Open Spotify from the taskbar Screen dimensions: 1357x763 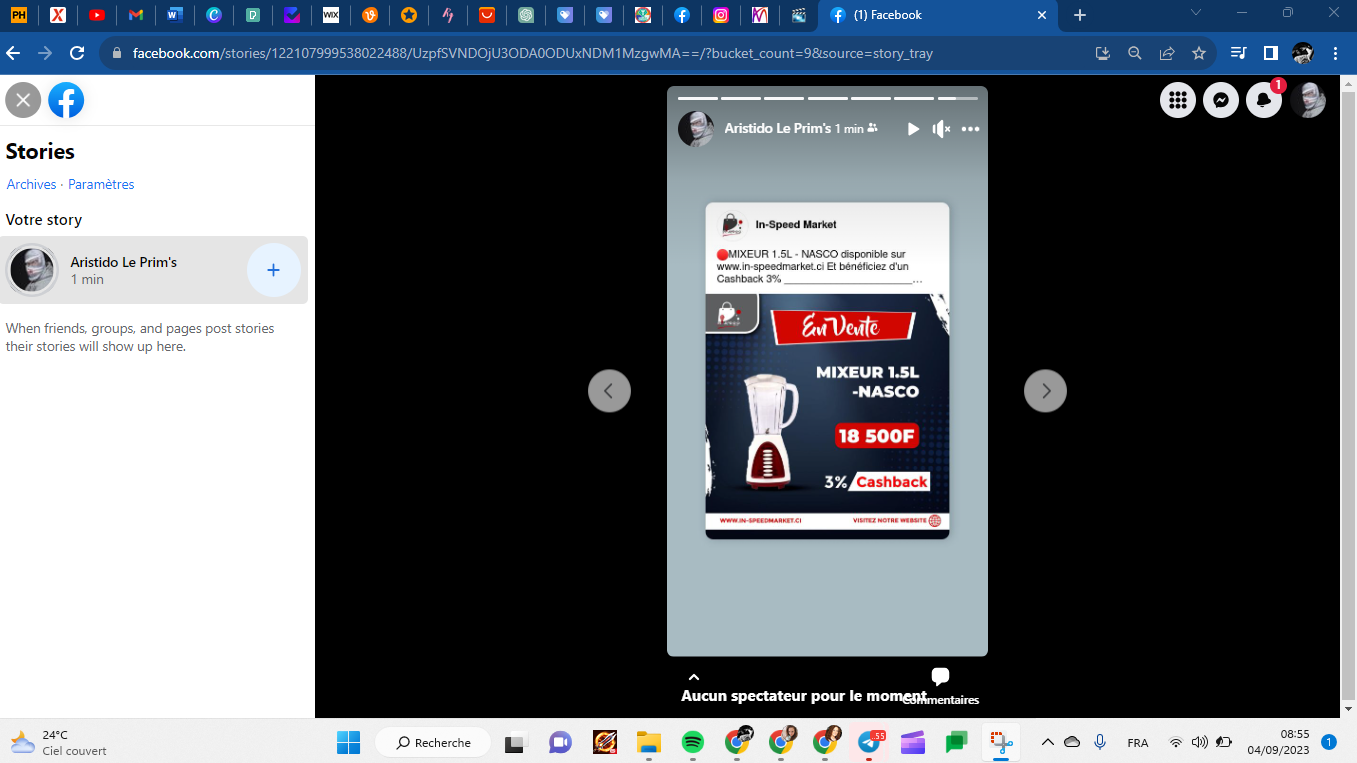(x=692, y=742)
